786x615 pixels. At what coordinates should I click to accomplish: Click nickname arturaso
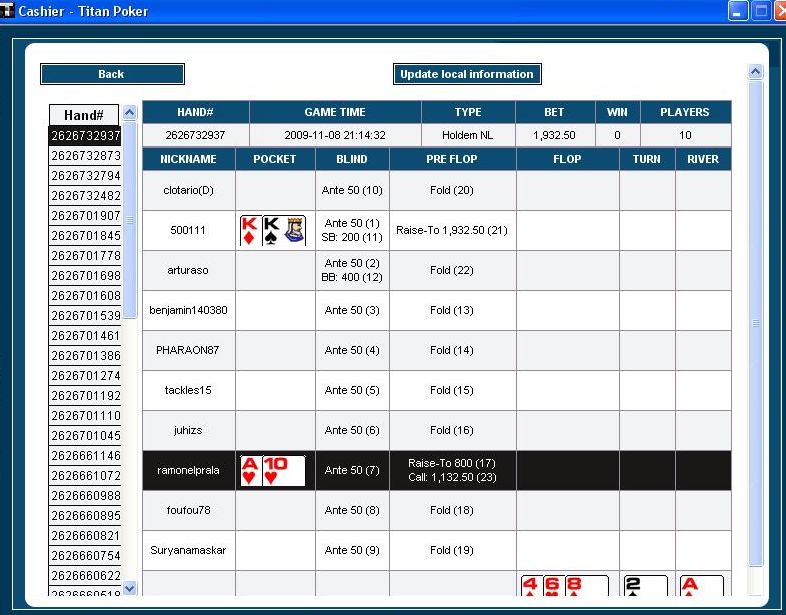188,270
